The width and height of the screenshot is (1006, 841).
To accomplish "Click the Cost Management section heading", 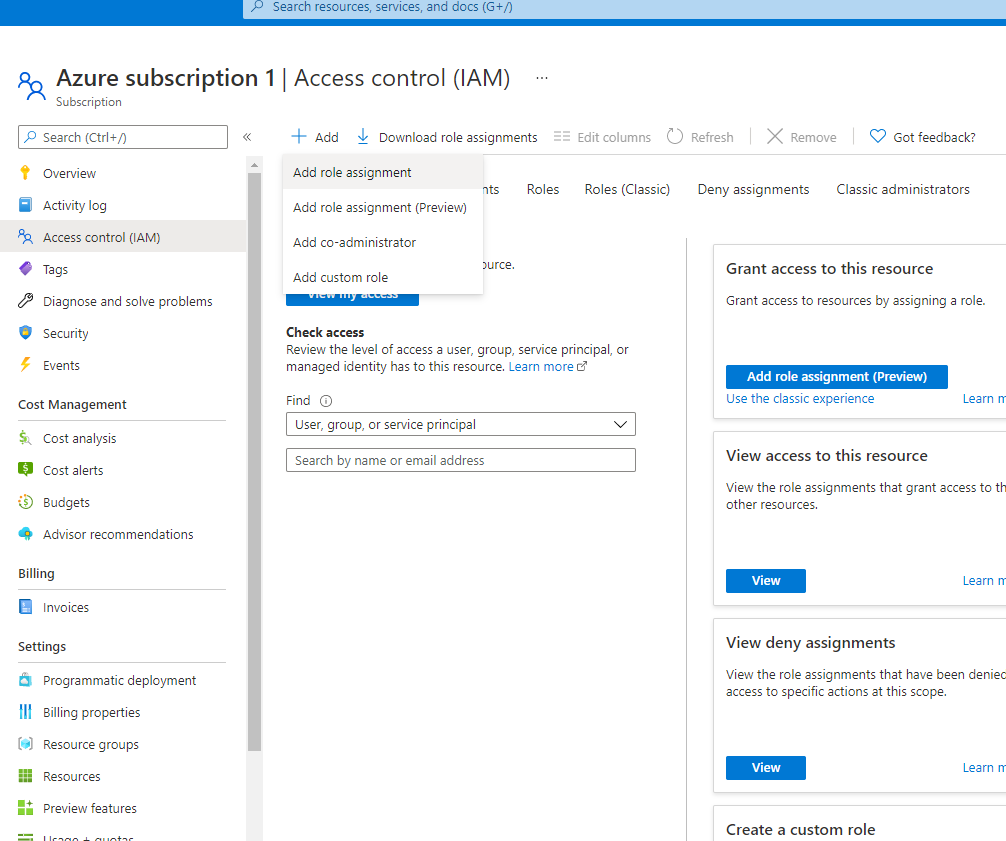I will coord(72,404).
